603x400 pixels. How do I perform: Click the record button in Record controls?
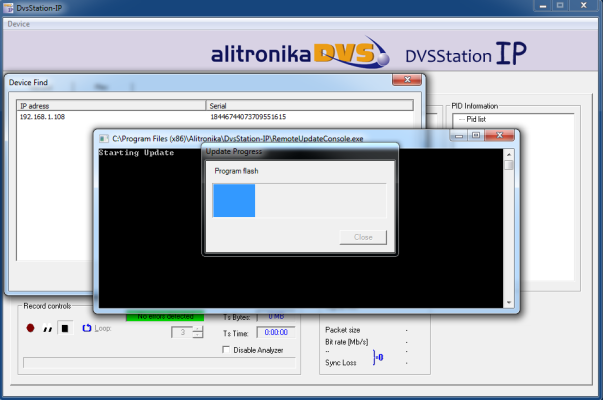(32, 327)
